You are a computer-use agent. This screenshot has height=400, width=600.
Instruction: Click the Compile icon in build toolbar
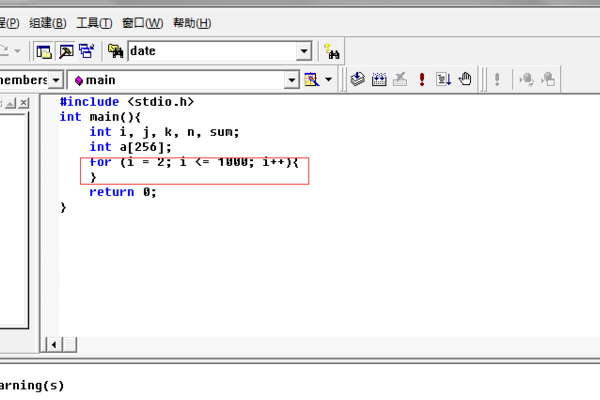tap(358, 79)
